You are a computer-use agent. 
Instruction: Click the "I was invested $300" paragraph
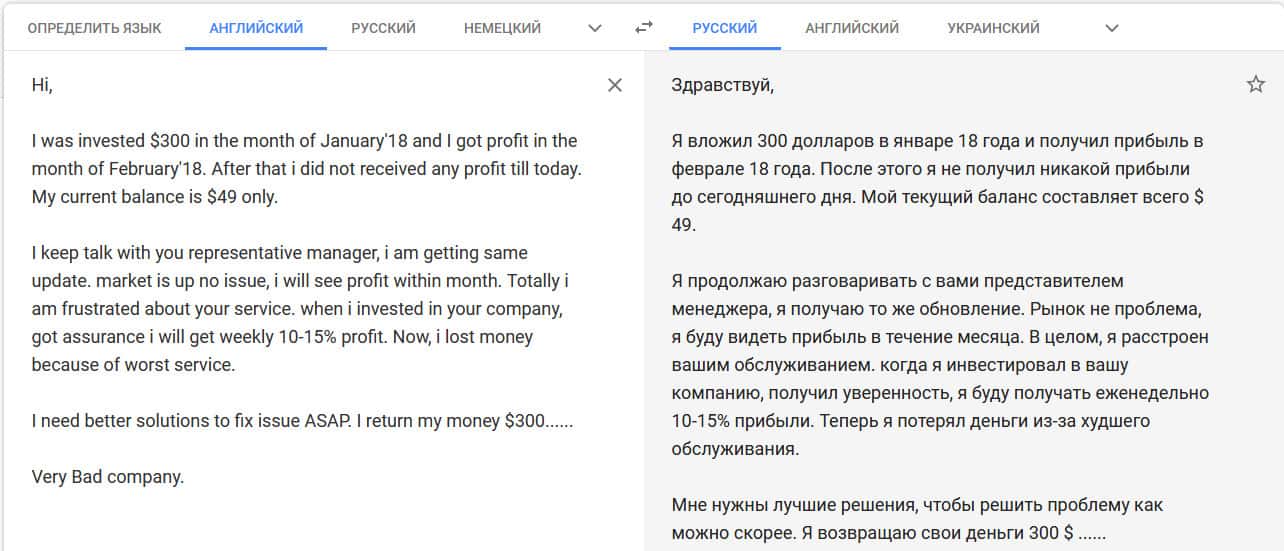[305, 169]
